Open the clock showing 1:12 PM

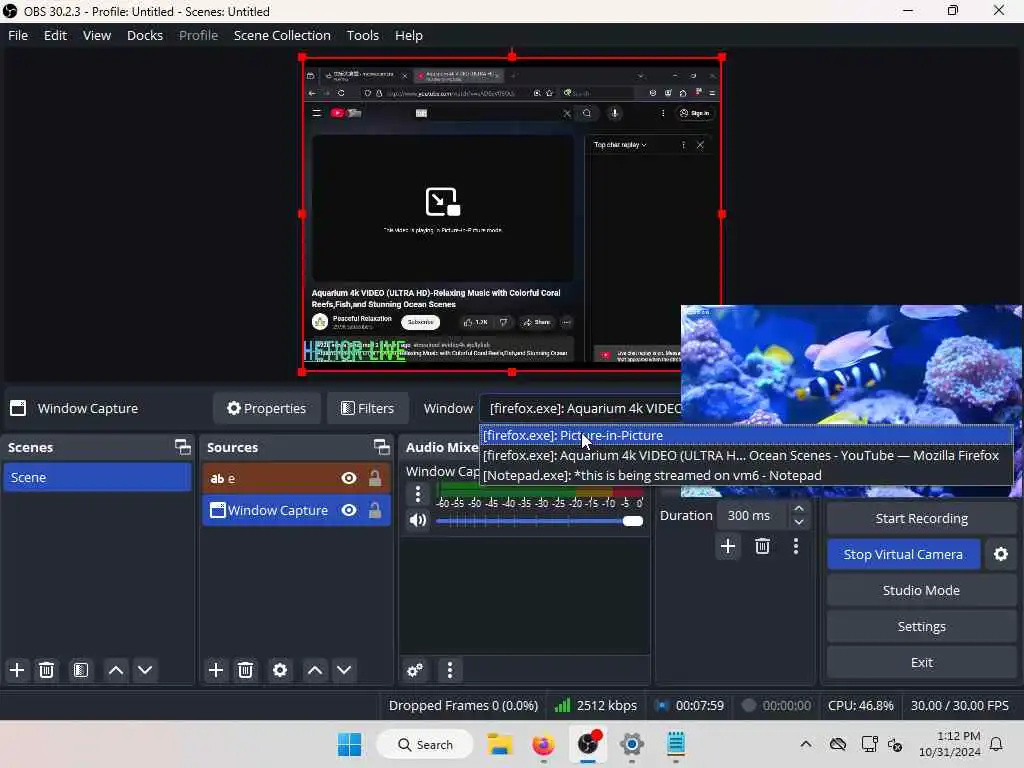point(949,744)
